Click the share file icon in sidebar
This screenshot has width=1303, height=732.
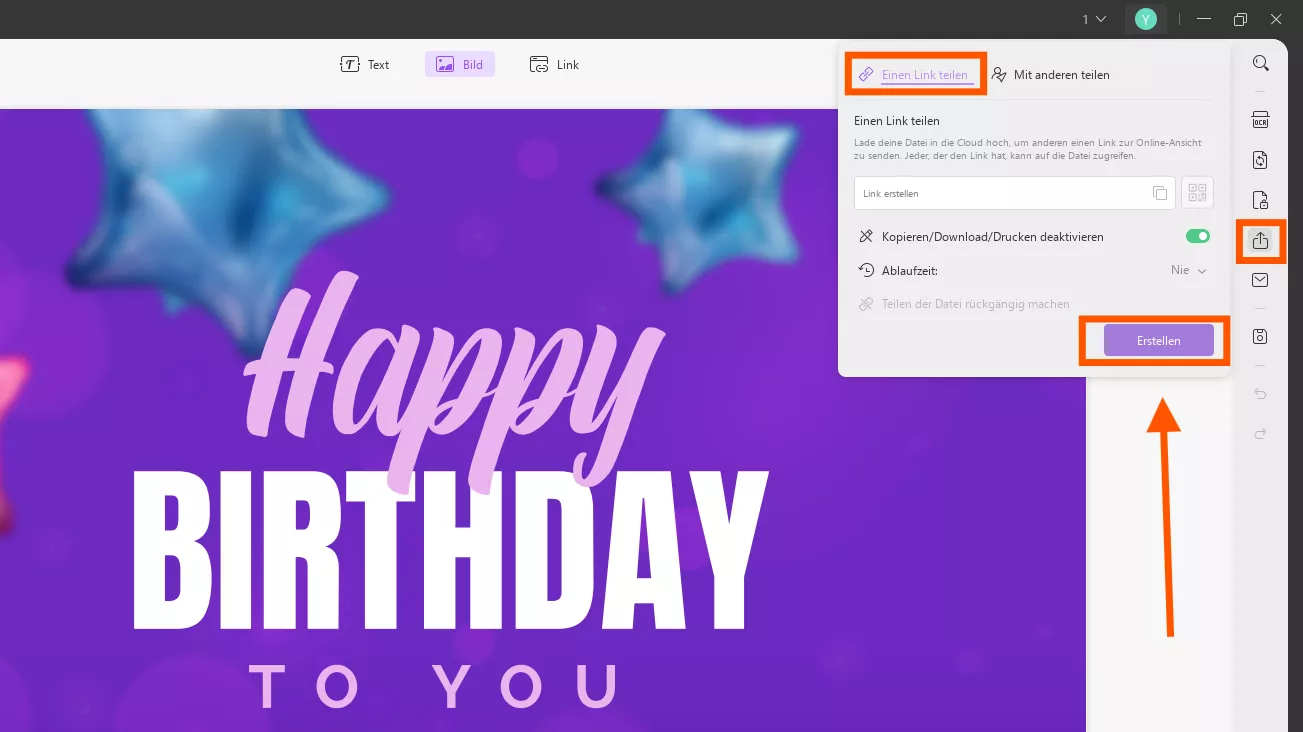point(1260,240)
